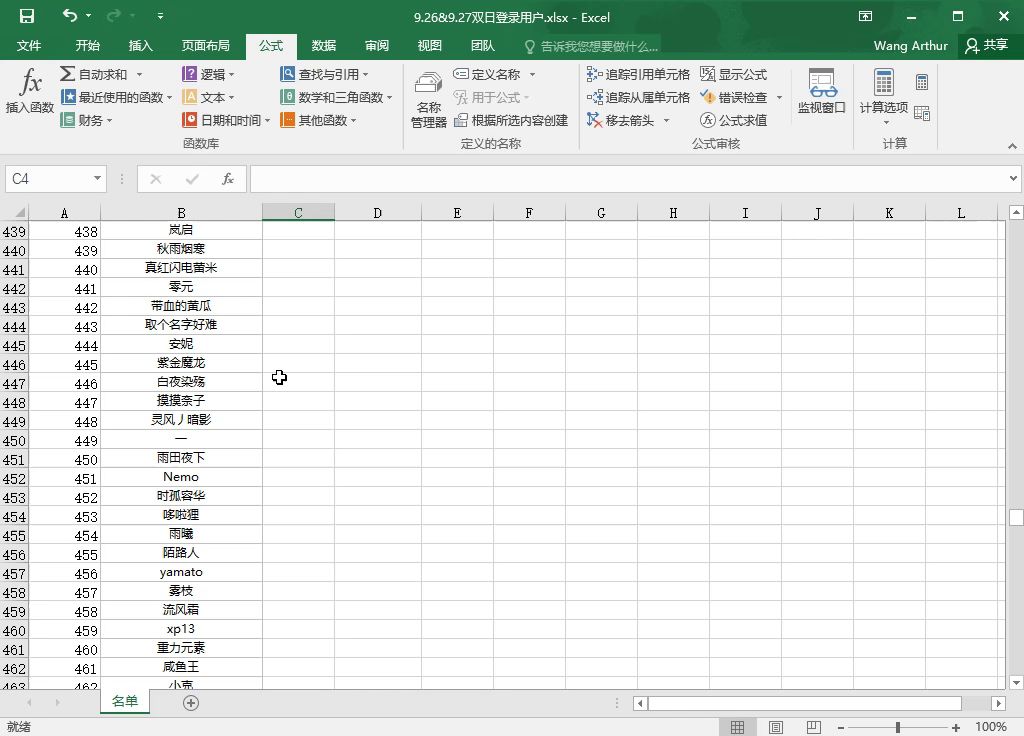Expand the AutoSum (自动求和) dropdown
This screenshot has height=736, width=1024.
pyautogui.click(x=139, y=75)
